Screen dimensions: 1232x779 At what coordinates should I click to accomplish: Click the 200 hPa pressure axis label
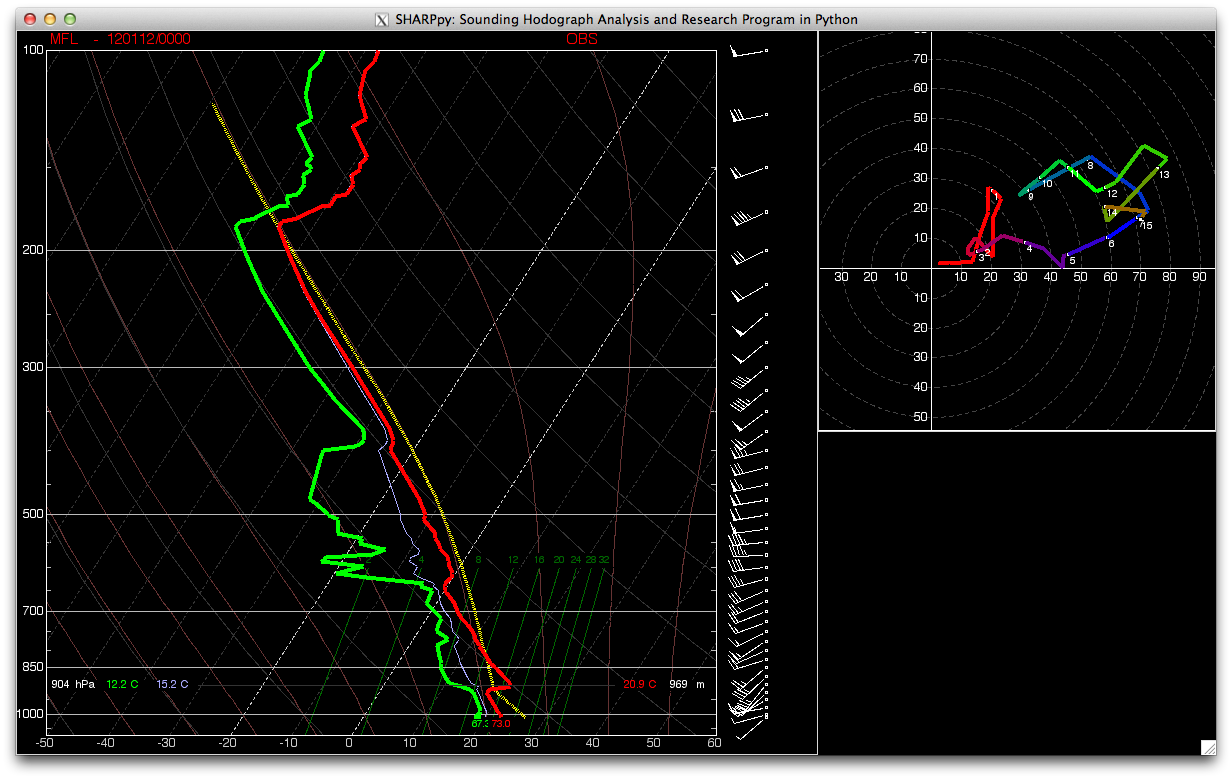click(x=33, y=250)
